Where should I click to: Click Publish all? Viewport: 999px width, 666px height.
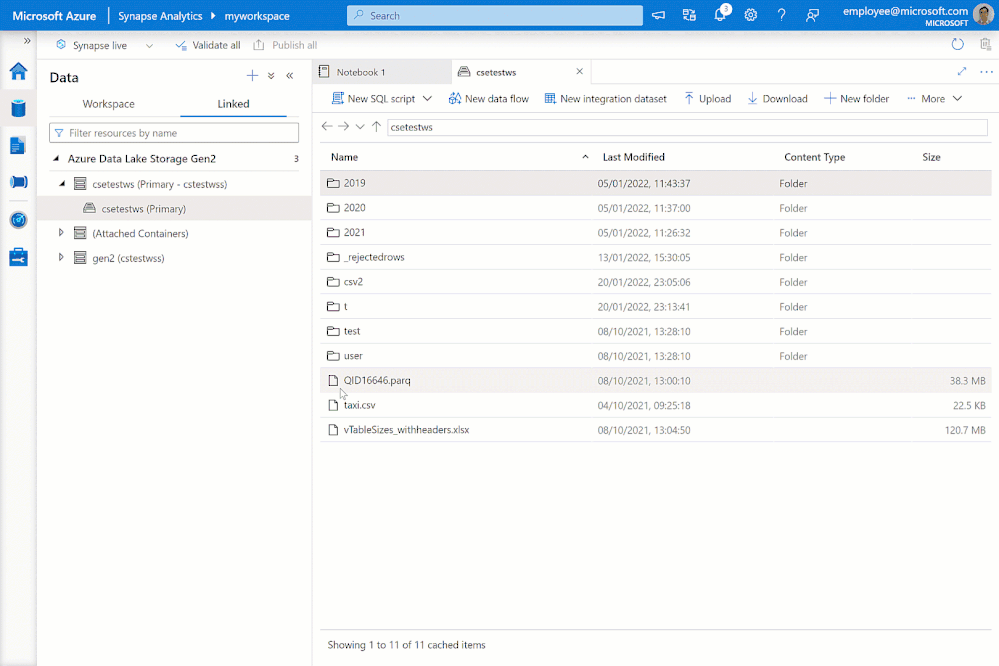pos(285,45)
